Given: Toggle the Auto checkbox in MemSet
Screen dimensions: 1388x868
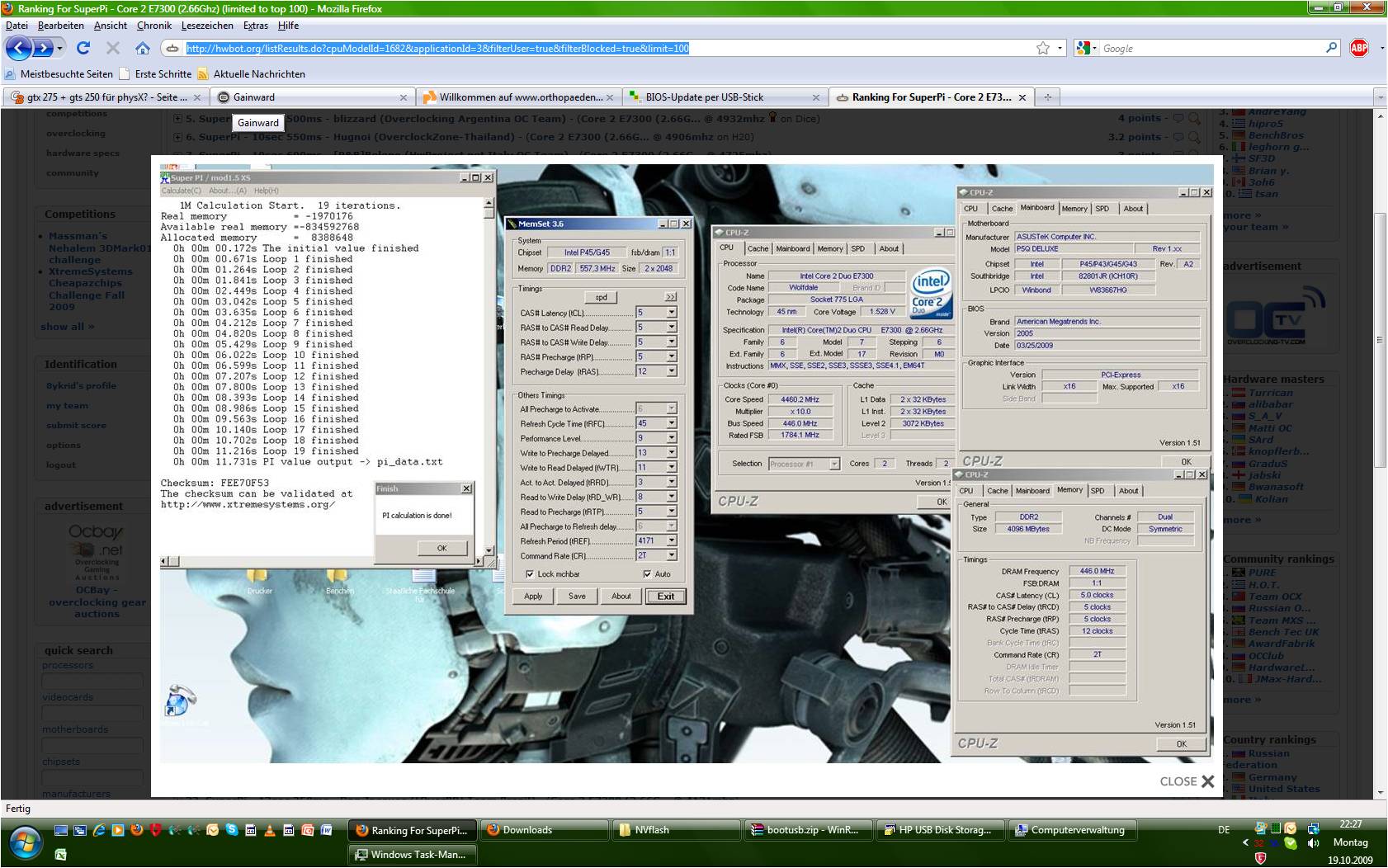Looking at the screenshot, I should (647, 574).
